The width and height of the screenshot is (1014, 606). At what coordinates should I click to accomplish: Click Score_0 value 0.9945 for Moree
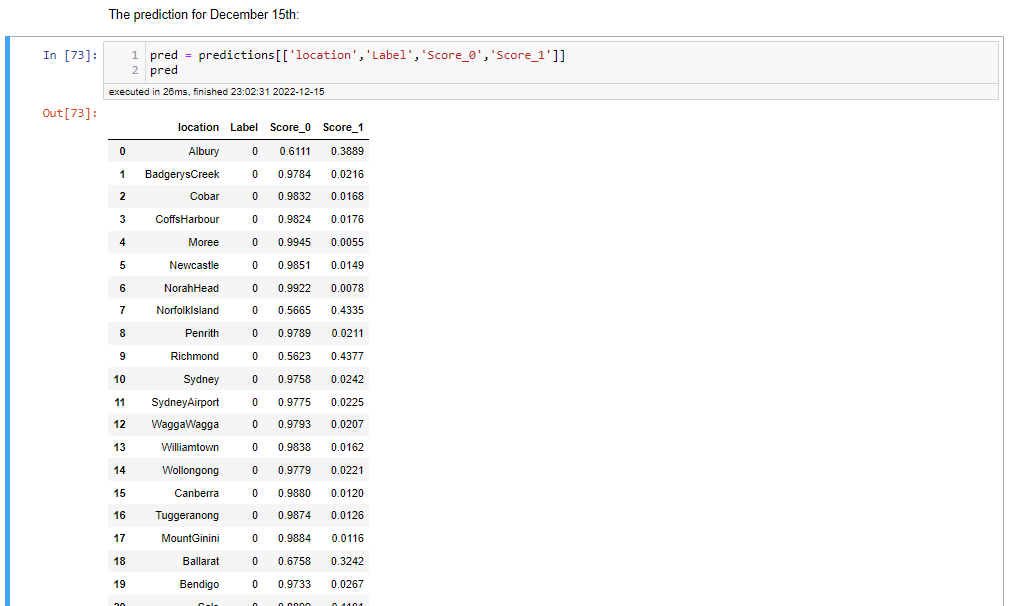(294, 243)
